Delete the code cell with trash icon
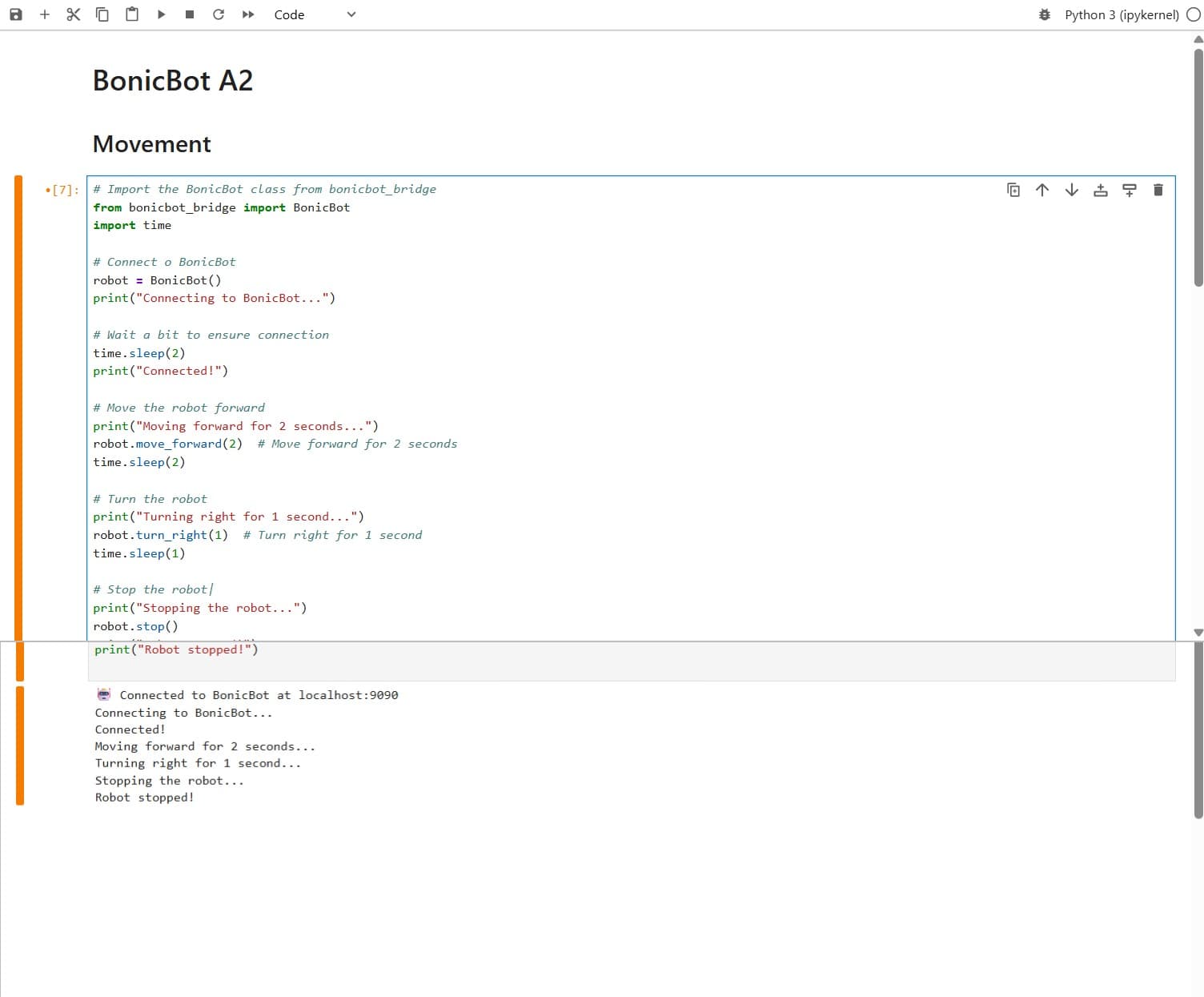The image size is (1204, 997). click(1158, 190)
